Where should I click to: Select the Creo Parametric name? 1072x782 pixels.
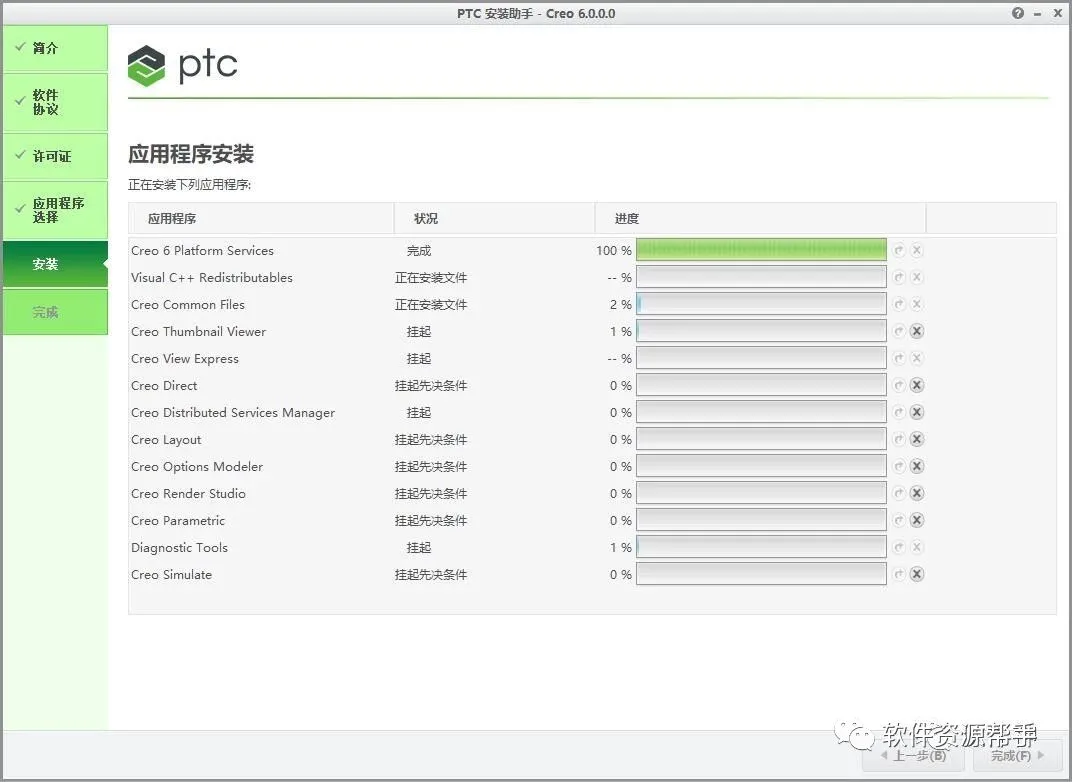click(178, 521)
